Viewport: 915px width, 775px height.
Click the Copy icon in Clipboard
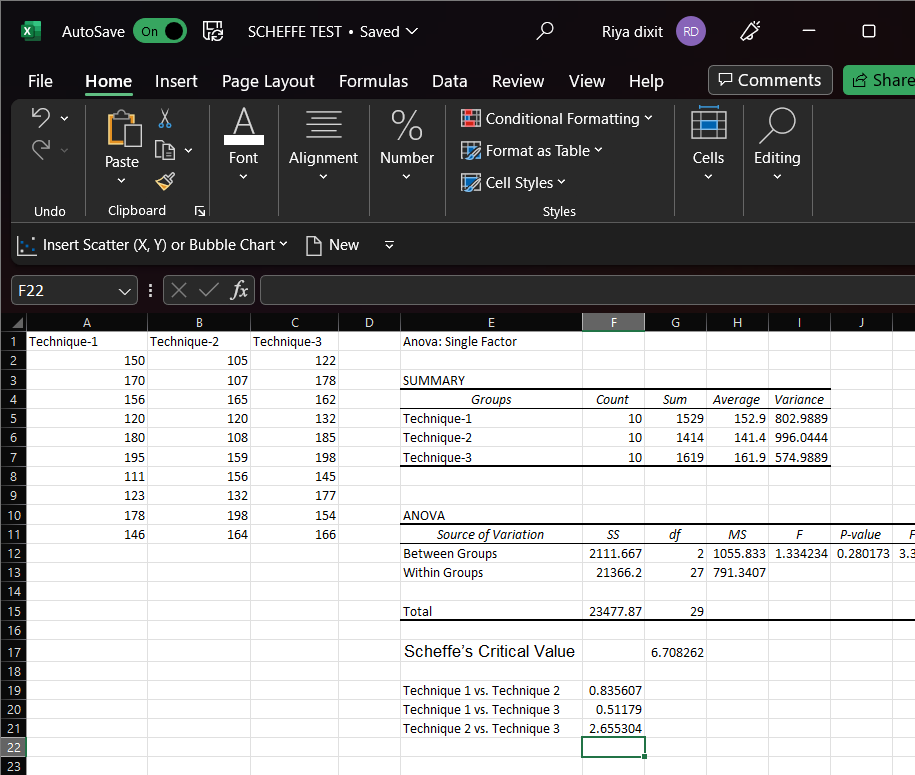(165, 150)
